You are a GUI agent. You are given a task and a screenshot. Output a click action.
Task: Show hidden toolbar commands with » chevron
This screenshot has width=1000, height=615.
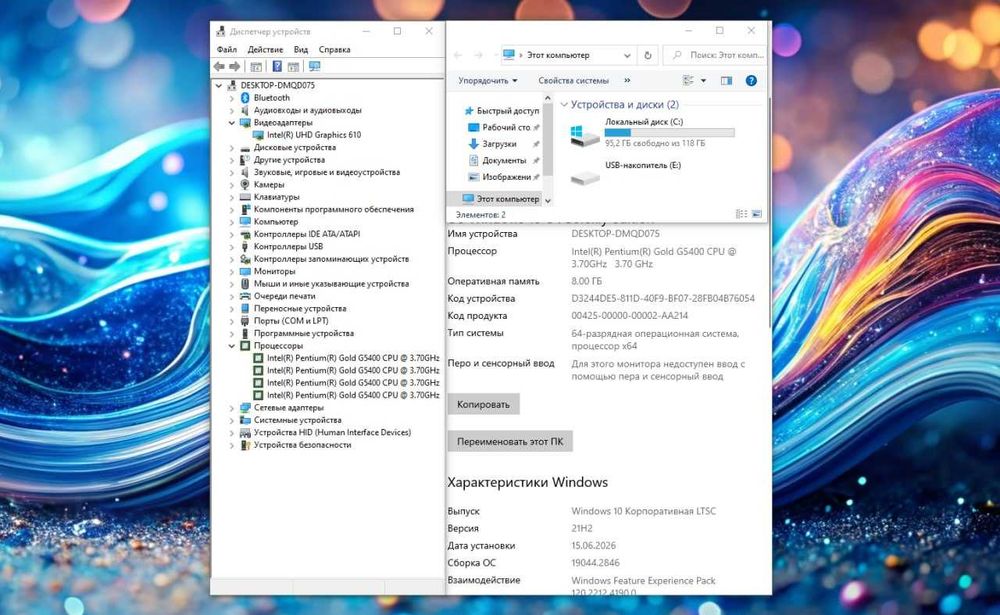(627, 80)
